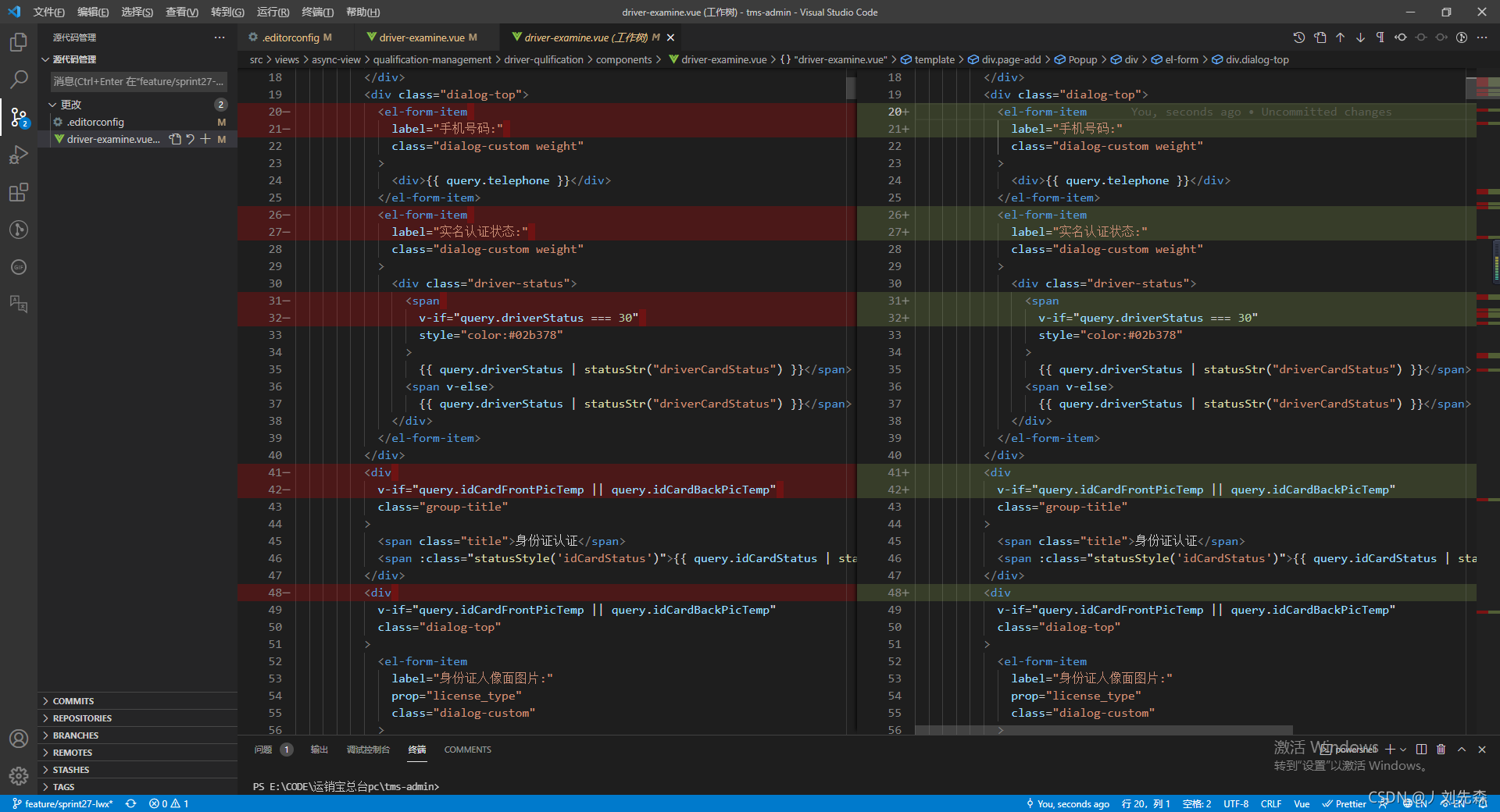Kill terminal with trash icon
Image resolution: width=1500 pixels, height=812 pixels.
click(1441, 750)
